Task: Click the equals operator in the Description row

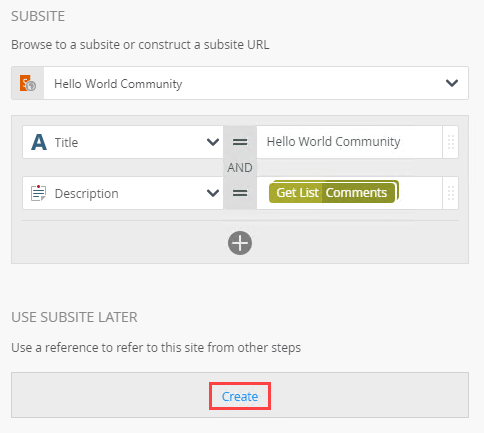Action: pos(240,193)
